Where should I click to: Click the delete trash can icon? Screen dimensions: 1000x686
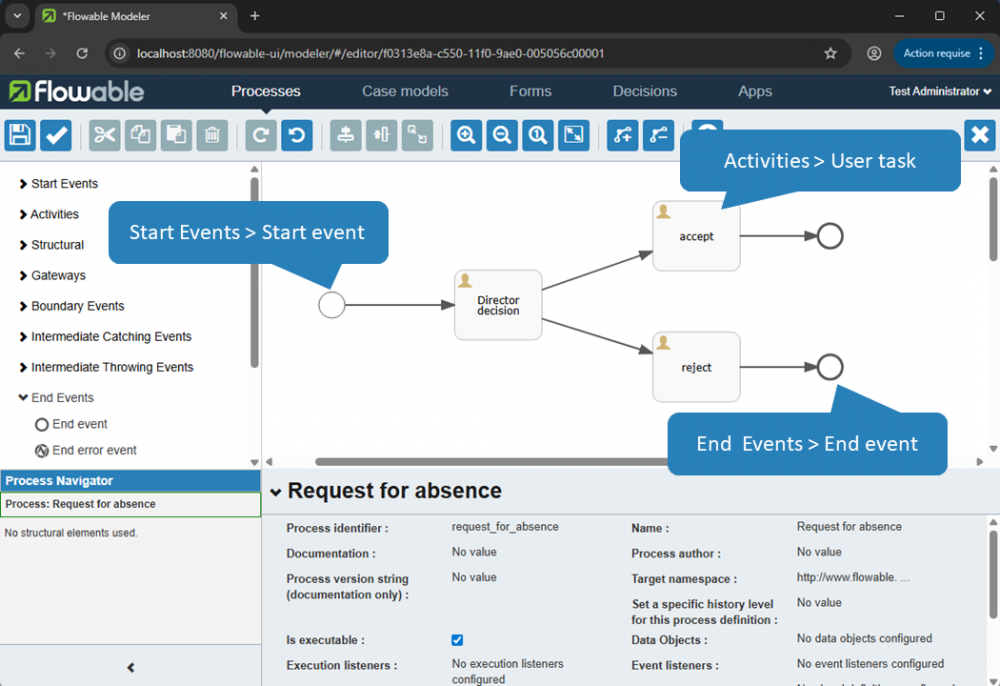pos(212,135)
